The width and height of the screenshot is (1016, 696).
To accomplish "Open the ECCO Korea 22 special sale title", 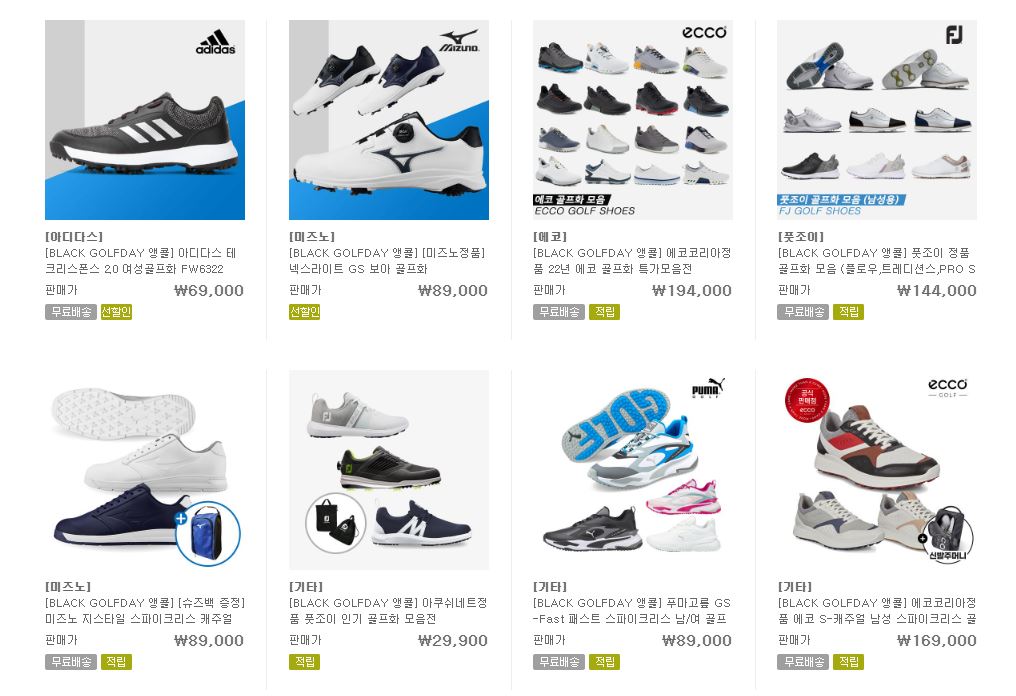I will click(x=632, y=261).
